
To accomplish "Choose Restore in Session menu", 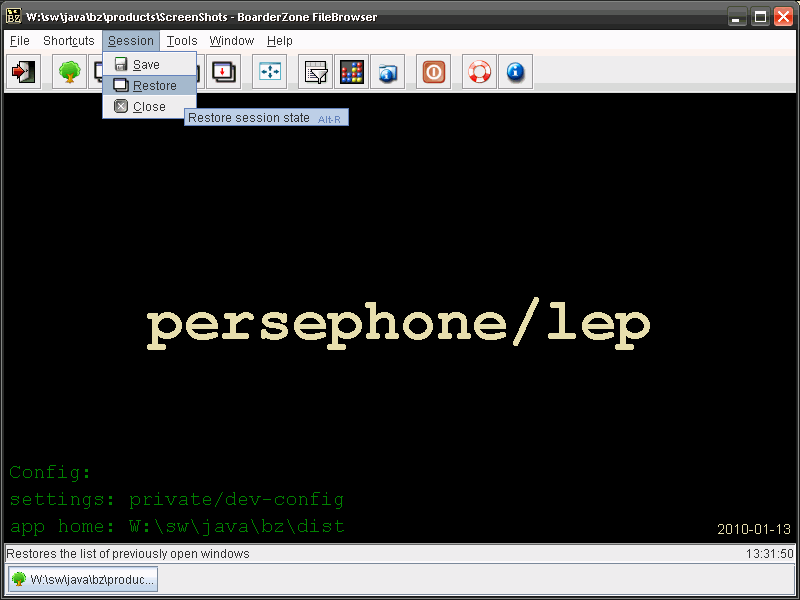I will tap(149, 85).
